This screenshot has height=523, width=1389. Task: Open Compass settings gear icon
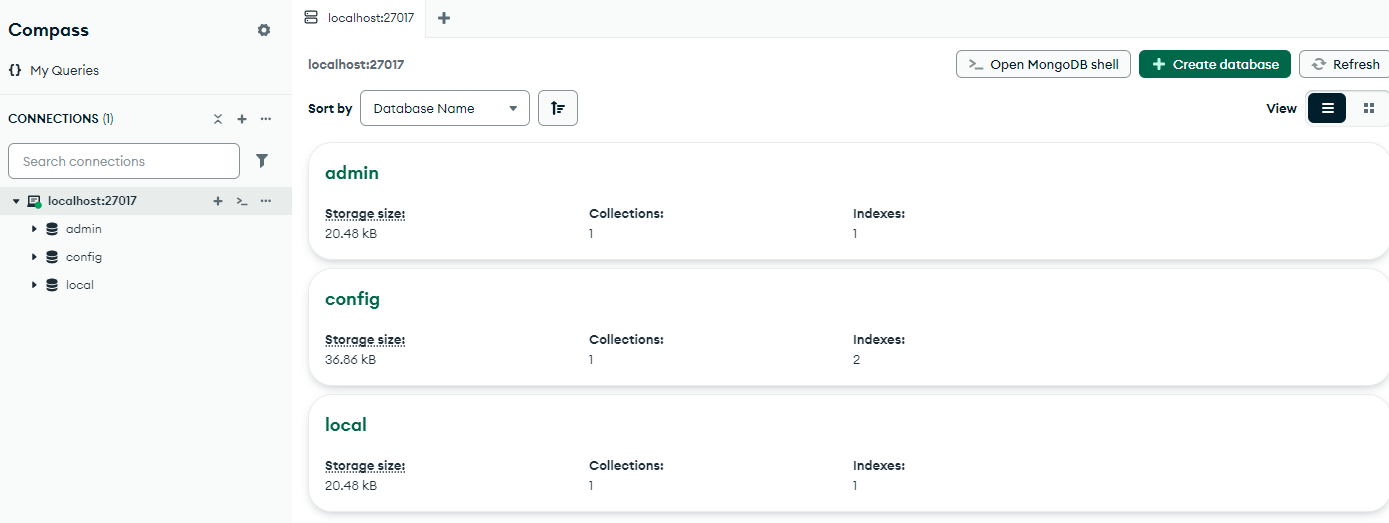coord(264,30)
